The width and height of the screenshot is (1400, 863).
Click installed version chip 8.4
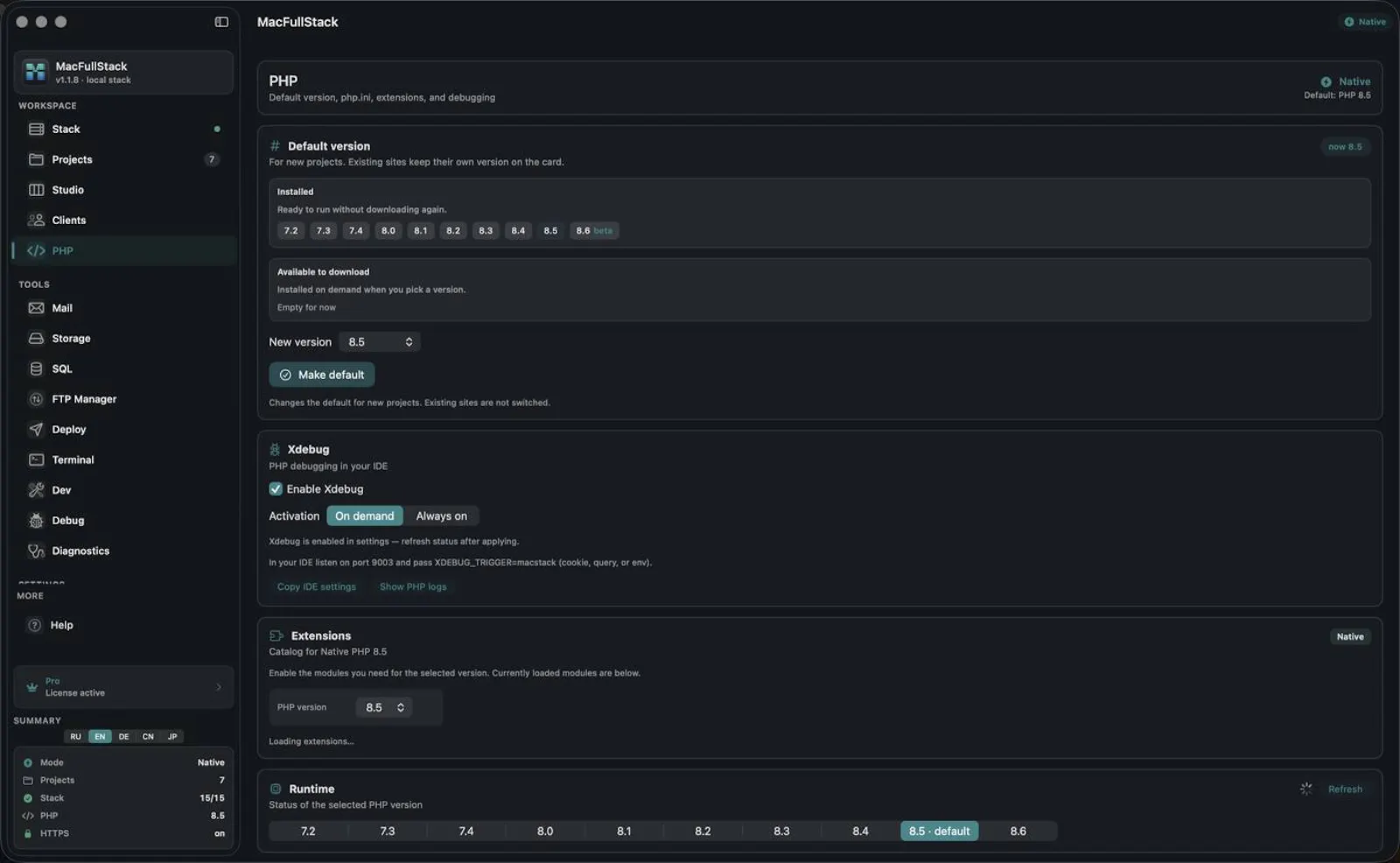(518, 230)
